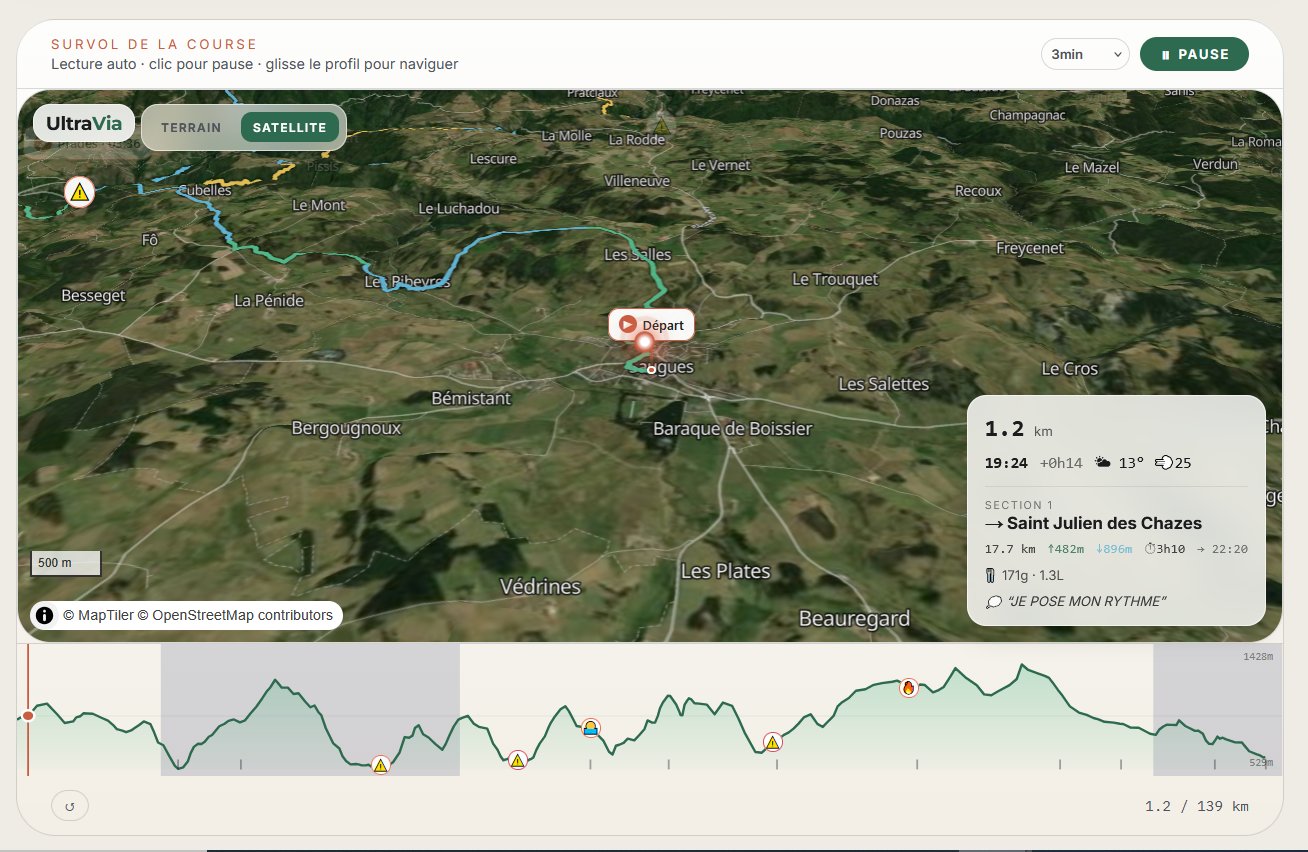
Task: Click the "JE POSE MON RYTHME" quote
Action: click(x=1087, y=602)
